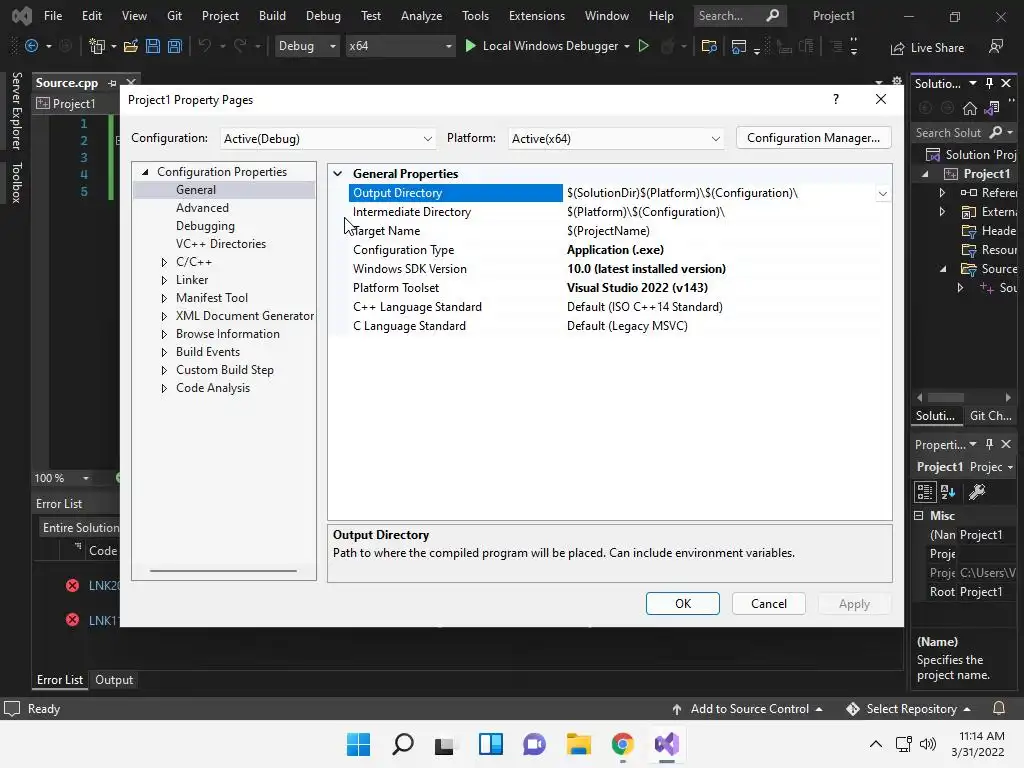The width and height of the screenshot is (1024, 768).
Task: Click the Alphabetical sort icon in Properties panel
Action: pos(948,492)
